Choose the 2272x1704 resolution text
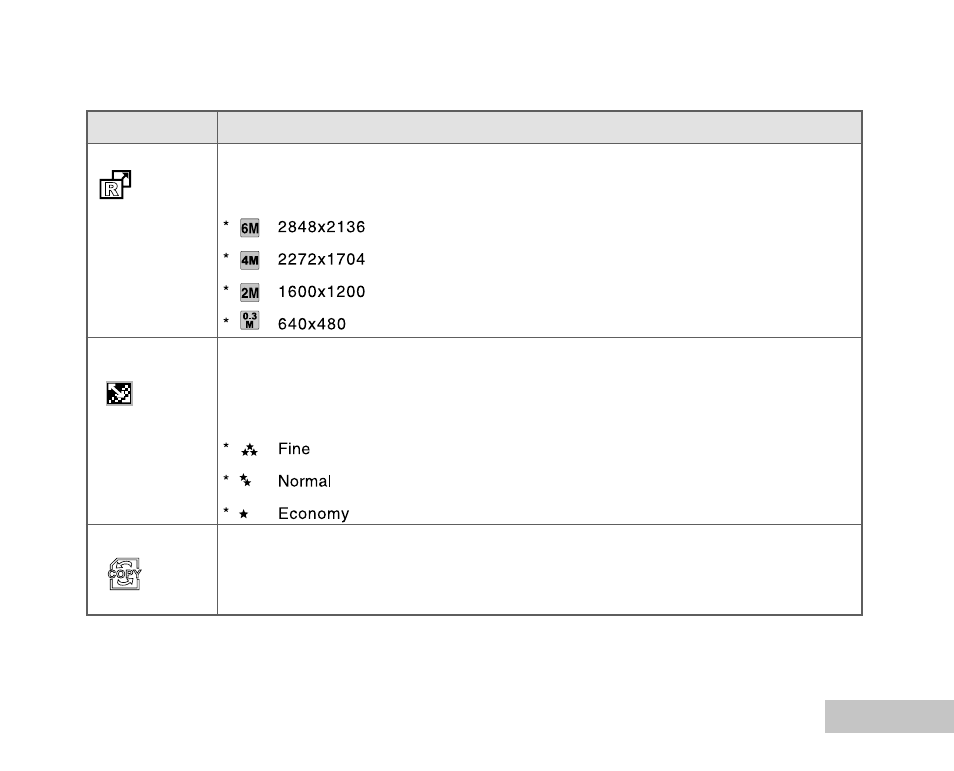Image resolution: width=954 pixels, height=771 pixels. click(x=321, y=259)
